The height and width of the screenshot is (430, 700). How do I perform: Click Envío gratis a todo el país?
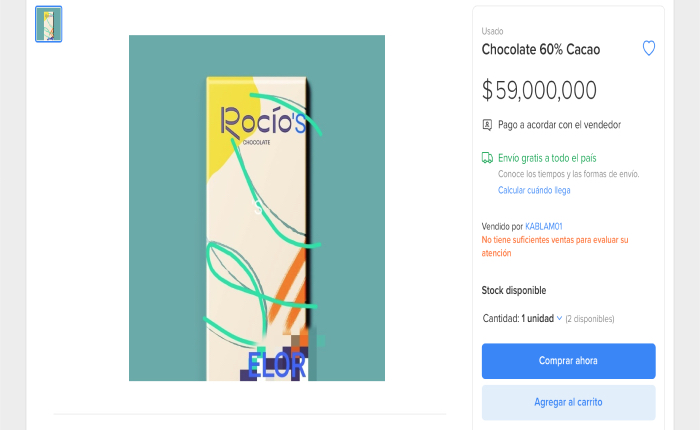click(547, 158)
